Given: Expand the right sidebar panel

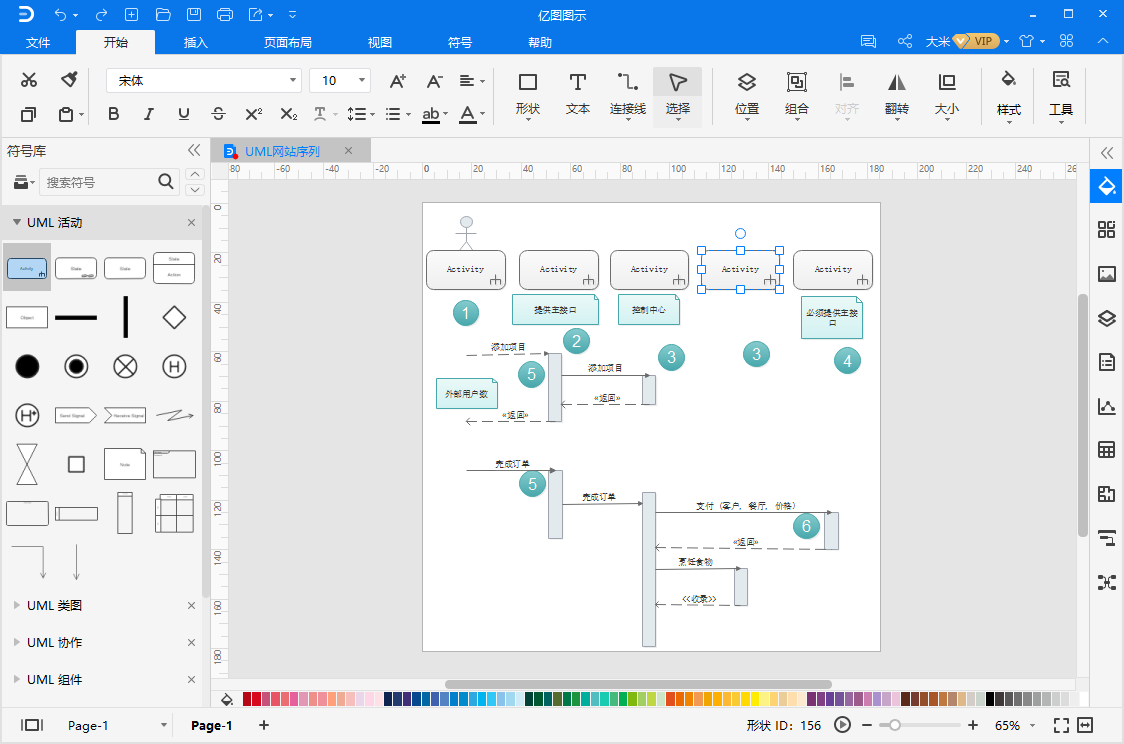Looking at the screenshot, I should (1107, 153).
